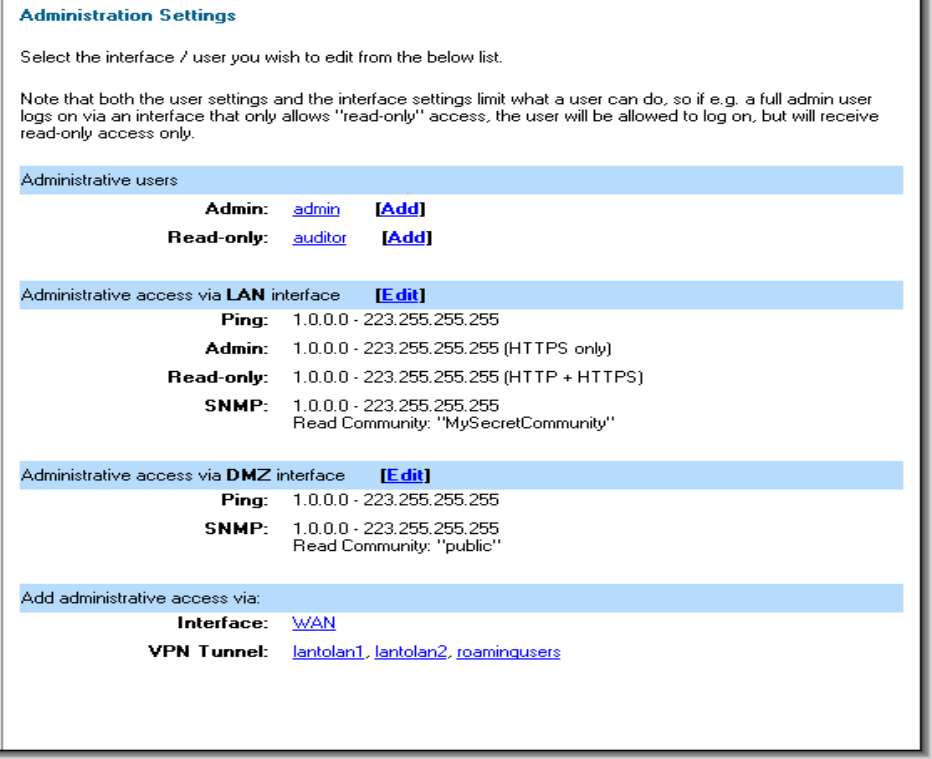Viewport: 932px width, 759px height.
Task: Click Add beside the auditor user
Action: (x=407, y=238)
